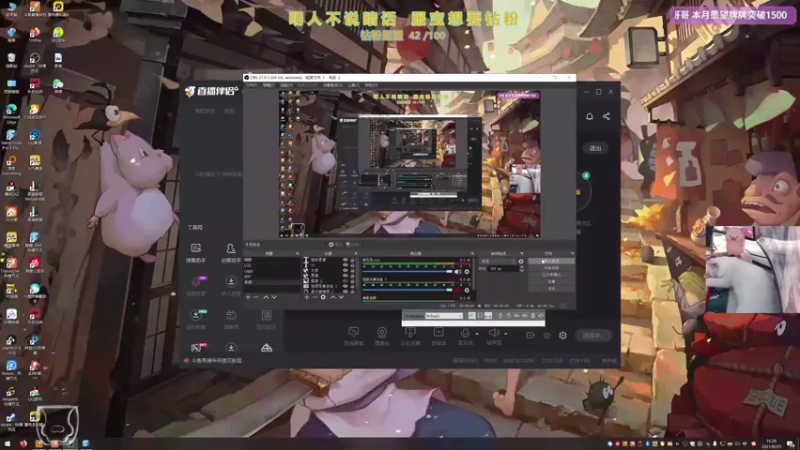Open the Help menu in OBS

[x=371, y=85]
